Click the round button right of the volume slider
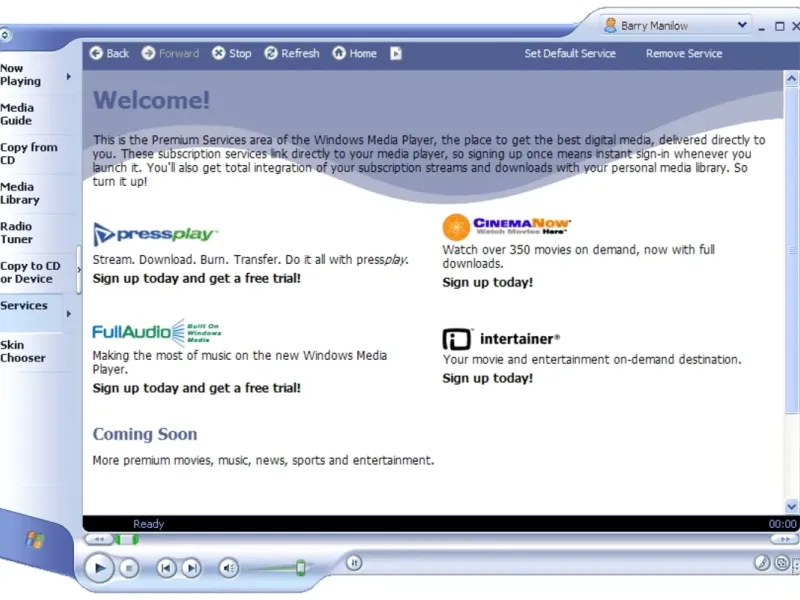Screen dimensions: 800x600 coord(354,563)
